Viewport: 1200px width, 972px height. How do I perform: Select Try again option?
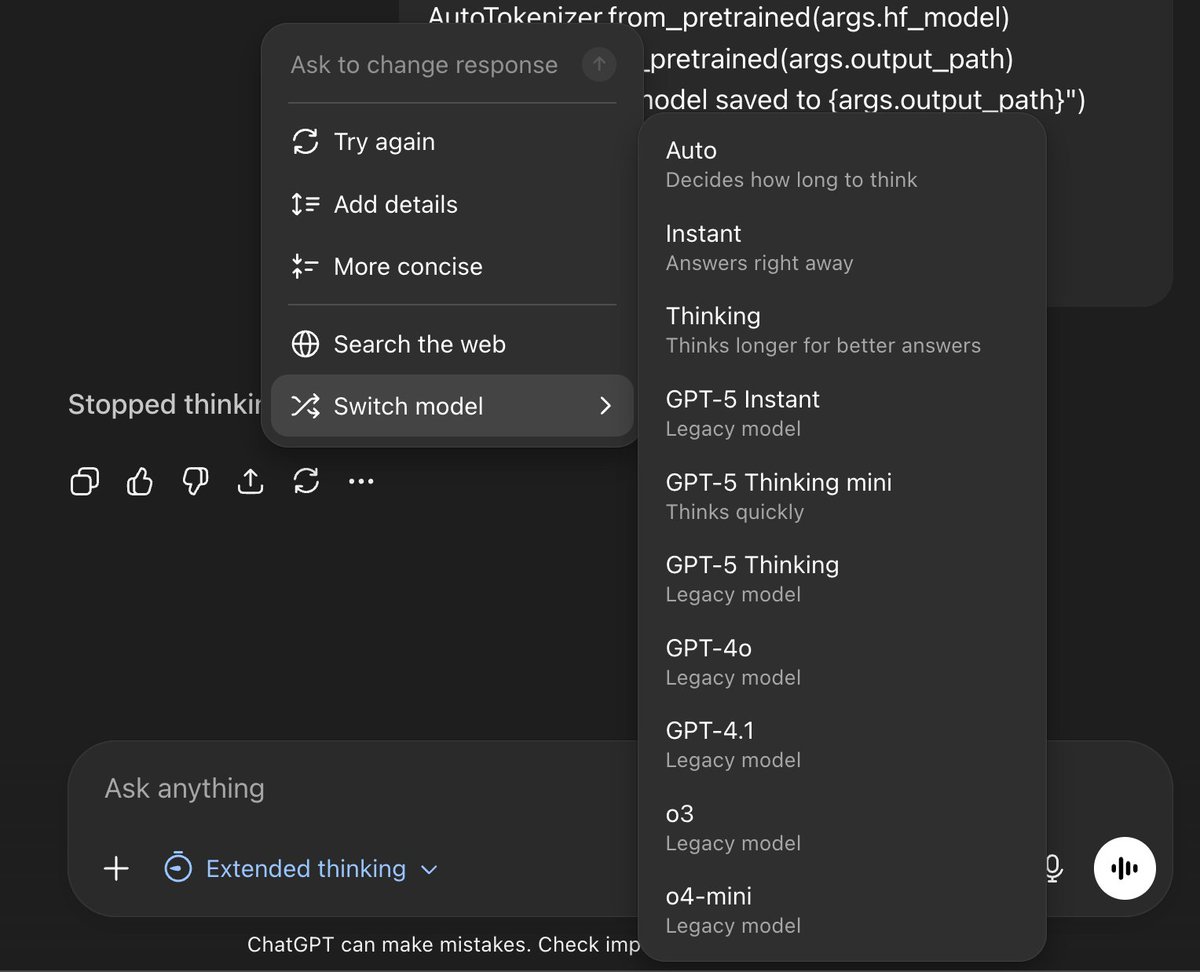click(x=452, y=142)
